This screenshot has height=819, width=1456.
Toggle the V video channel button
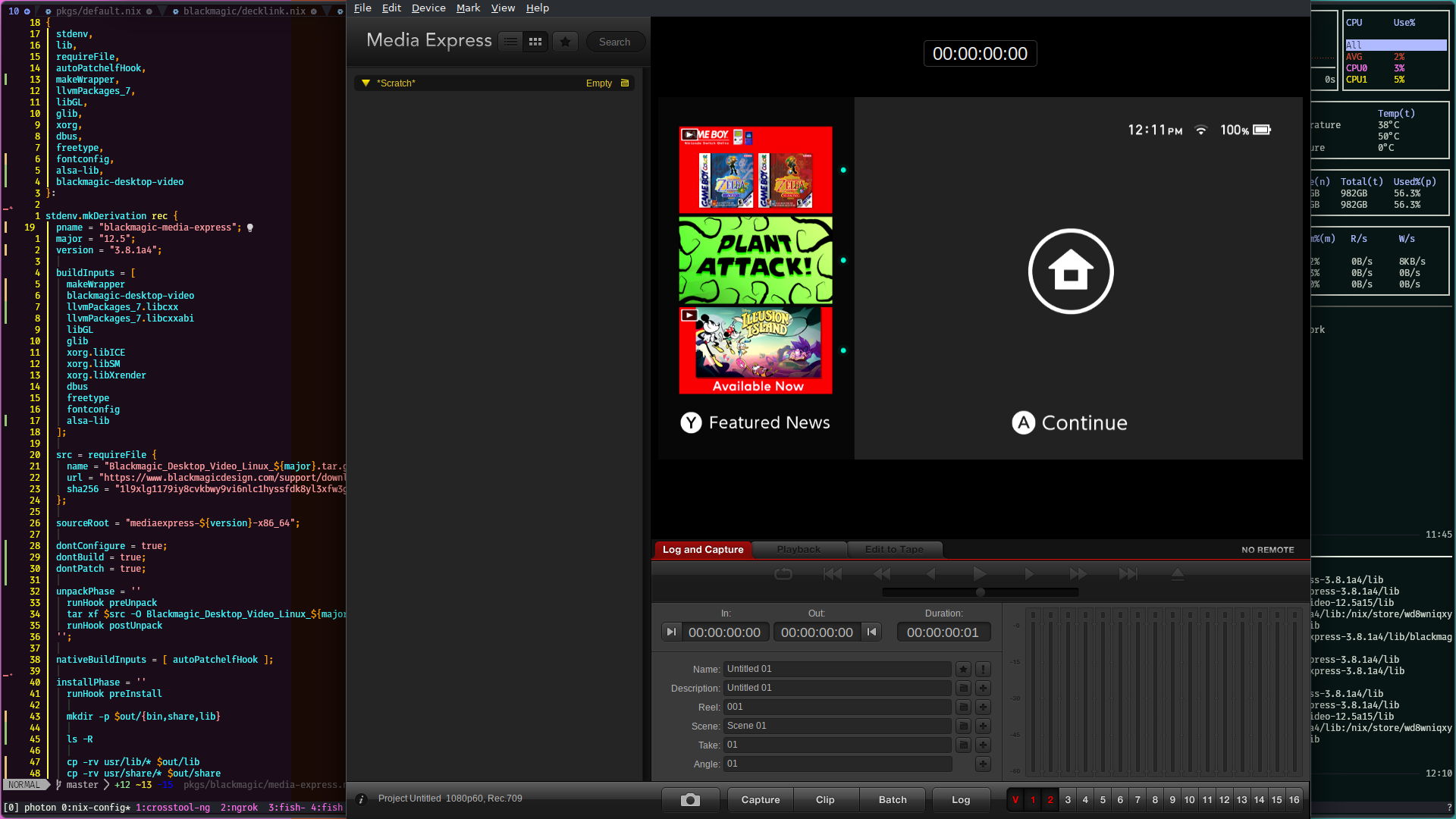click(1015, 800)
